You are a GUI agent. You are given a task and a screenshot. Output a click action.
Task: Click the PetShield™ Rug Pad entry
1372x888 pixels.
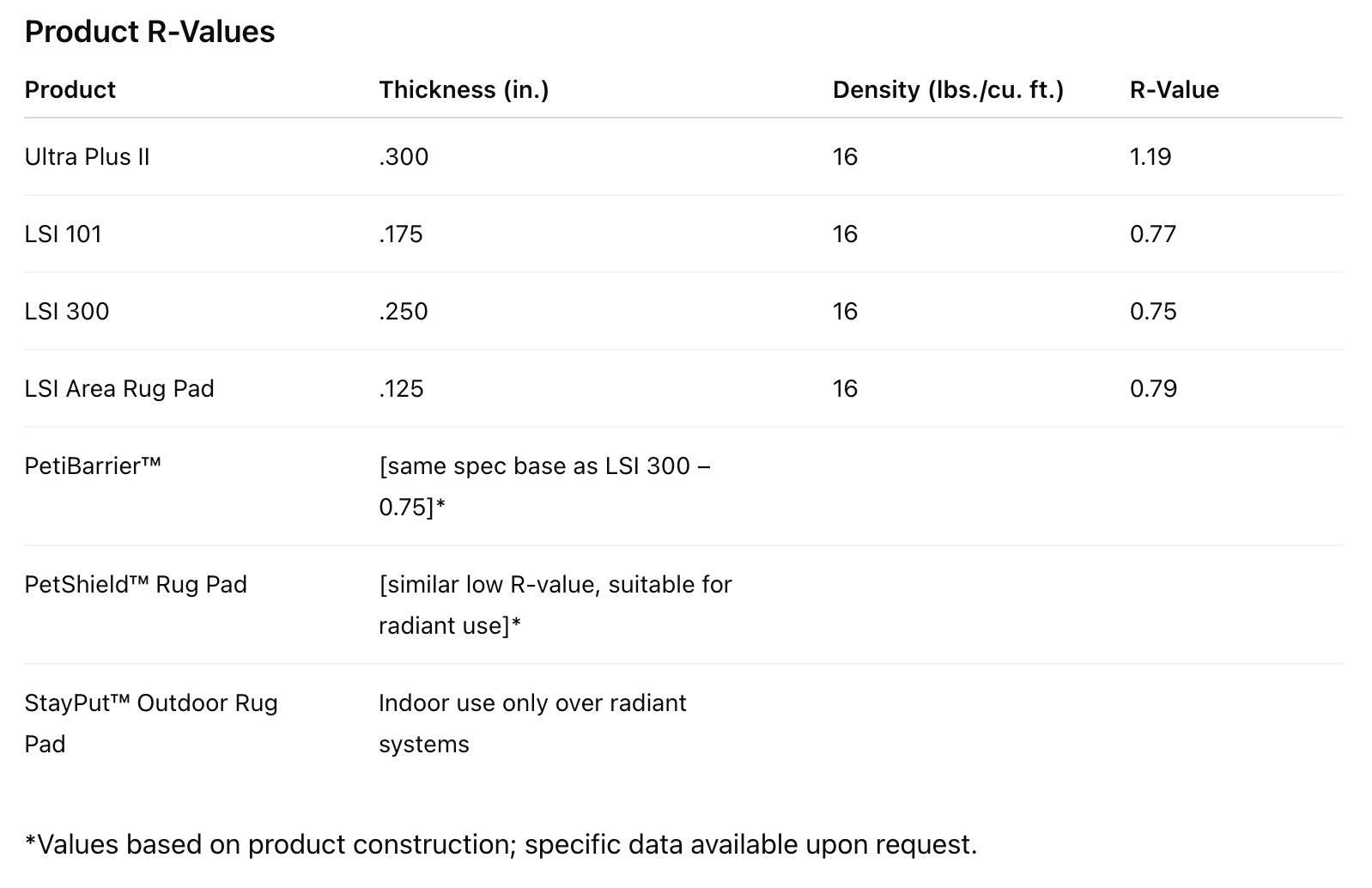pyautogui.click(x=136, y=584)
